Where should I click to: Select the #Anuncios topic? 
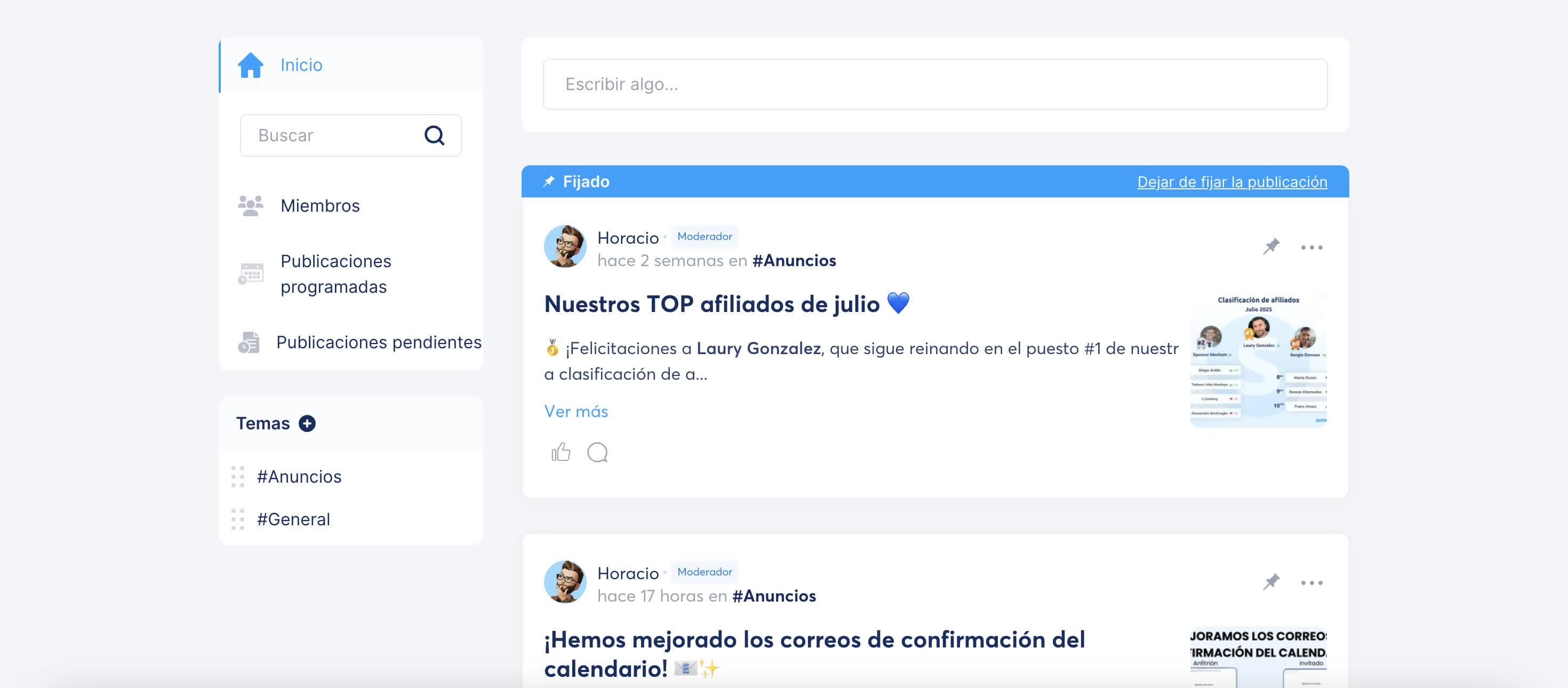click(x=299, y=477)
